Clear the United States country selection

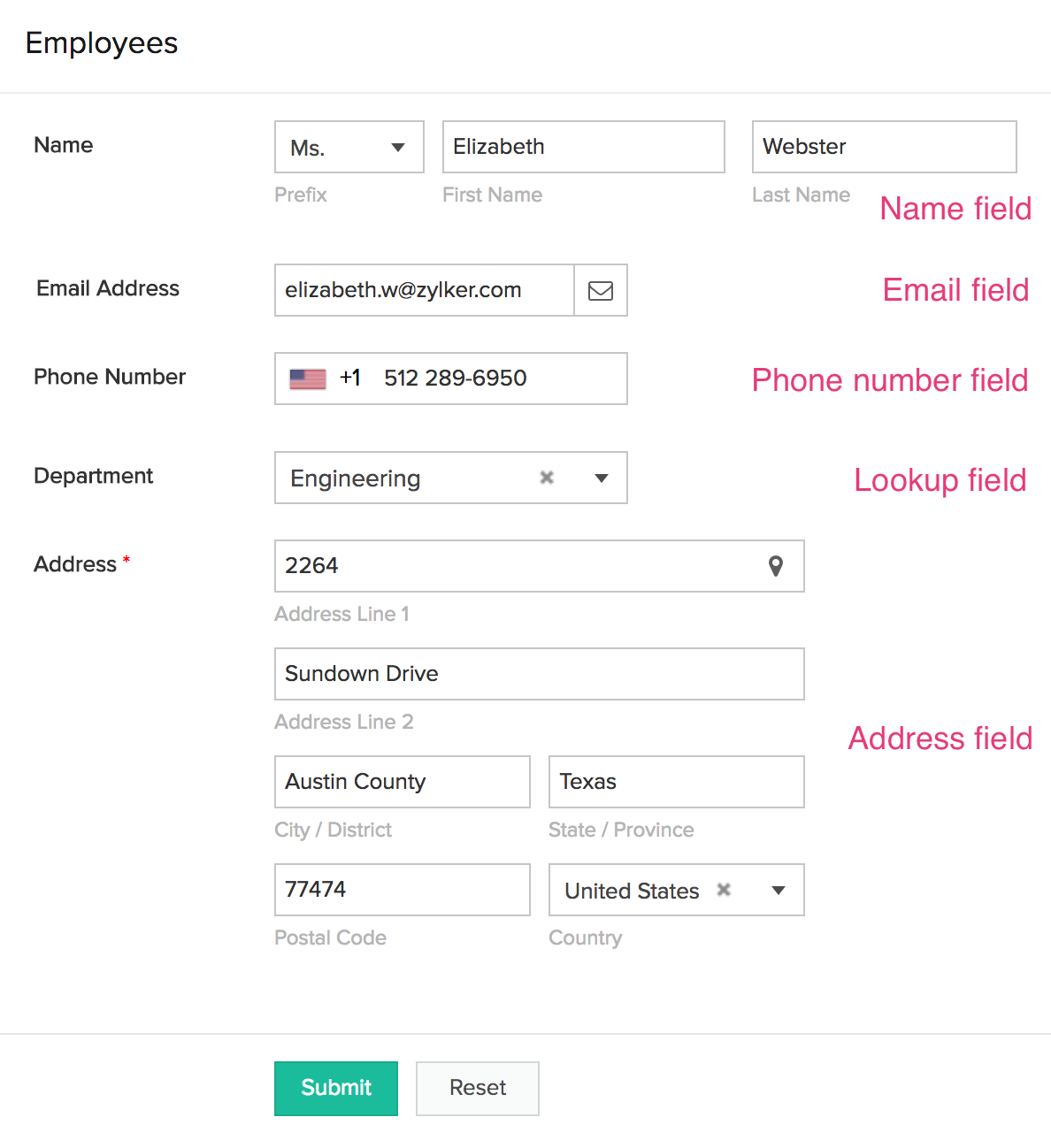(724, 890)
